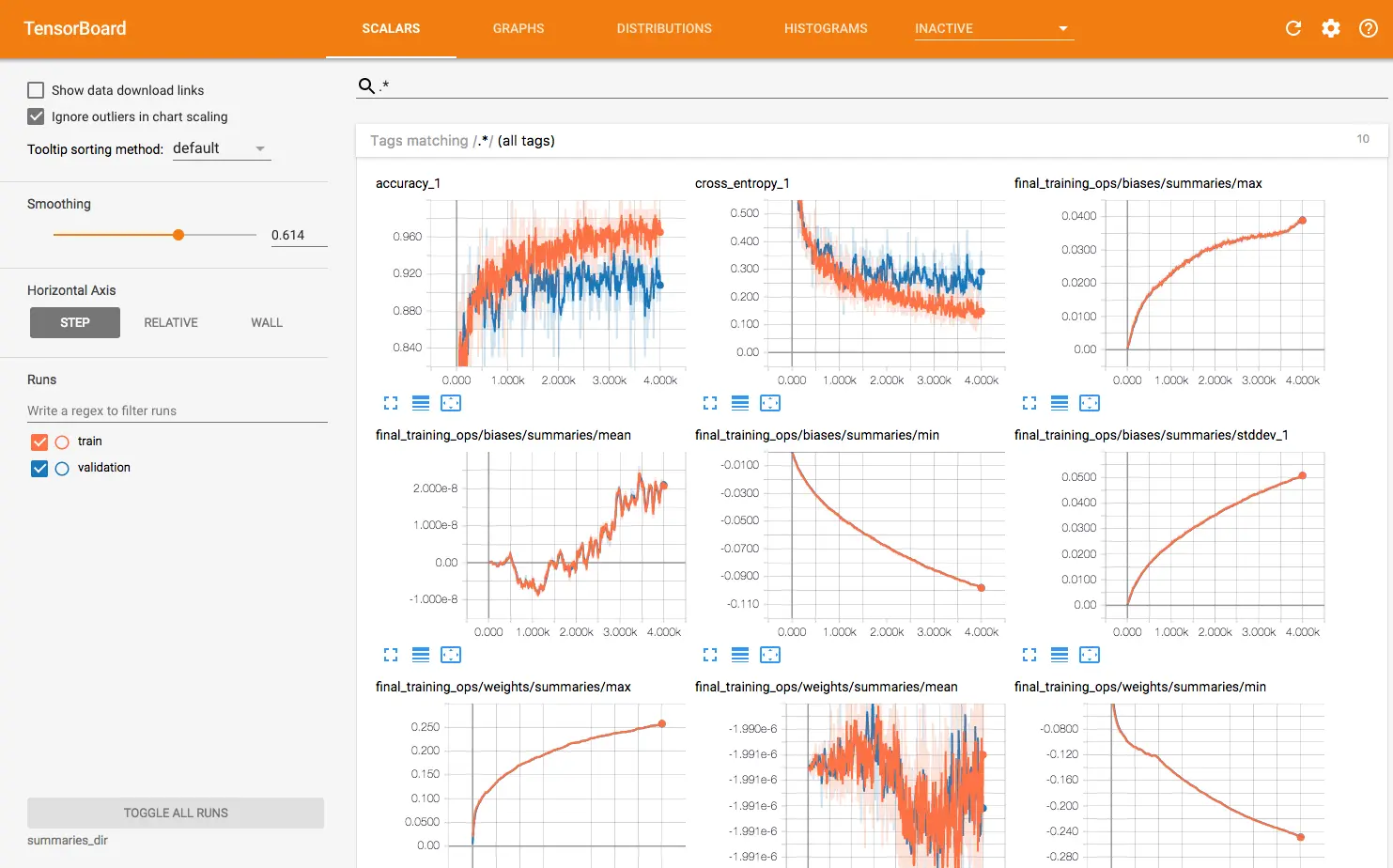Image resolution: width=1393 pixels, height=868 pixels.
Task: Fit cross_entropy_1 chart domain to data
Action: pos(770,403)
